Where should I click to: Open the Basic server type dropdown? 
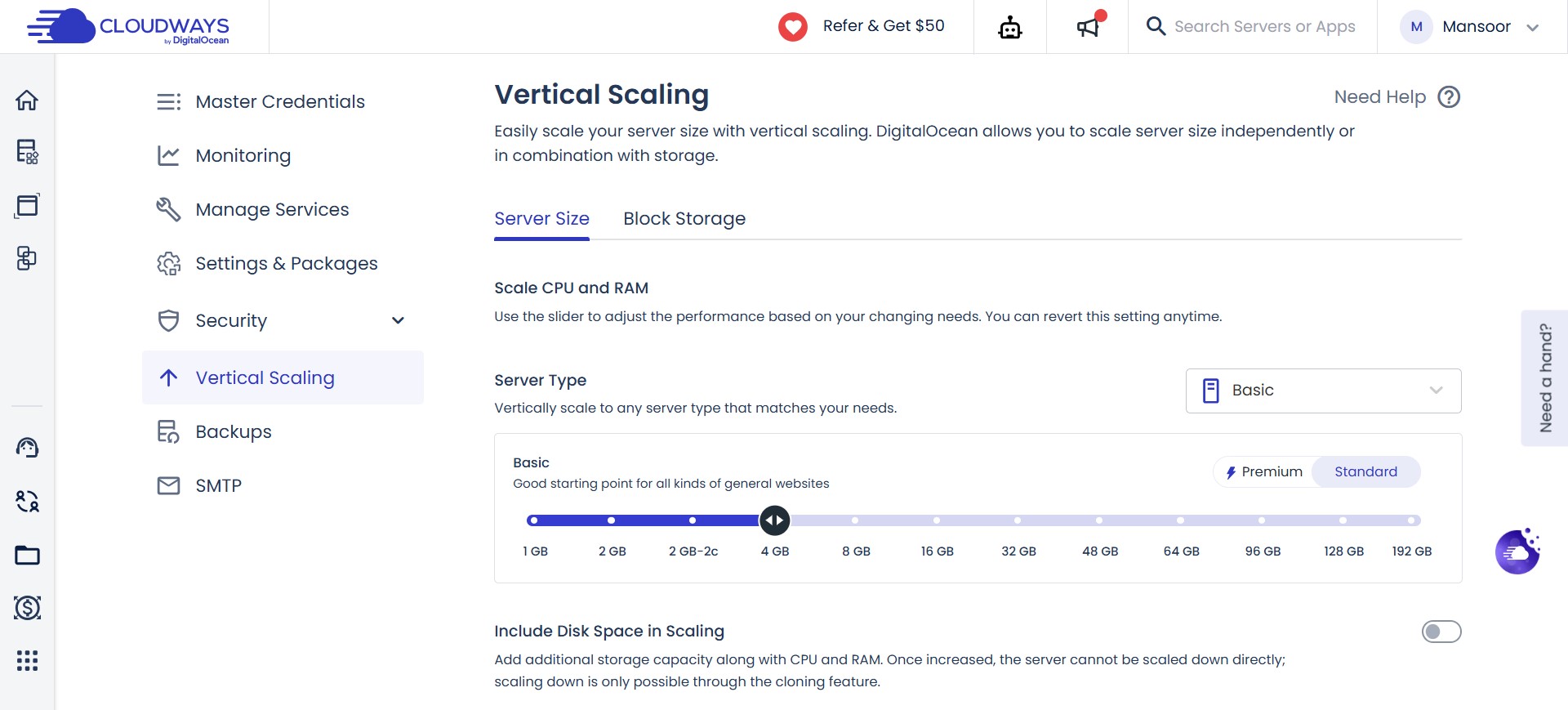pos(1323,391)
